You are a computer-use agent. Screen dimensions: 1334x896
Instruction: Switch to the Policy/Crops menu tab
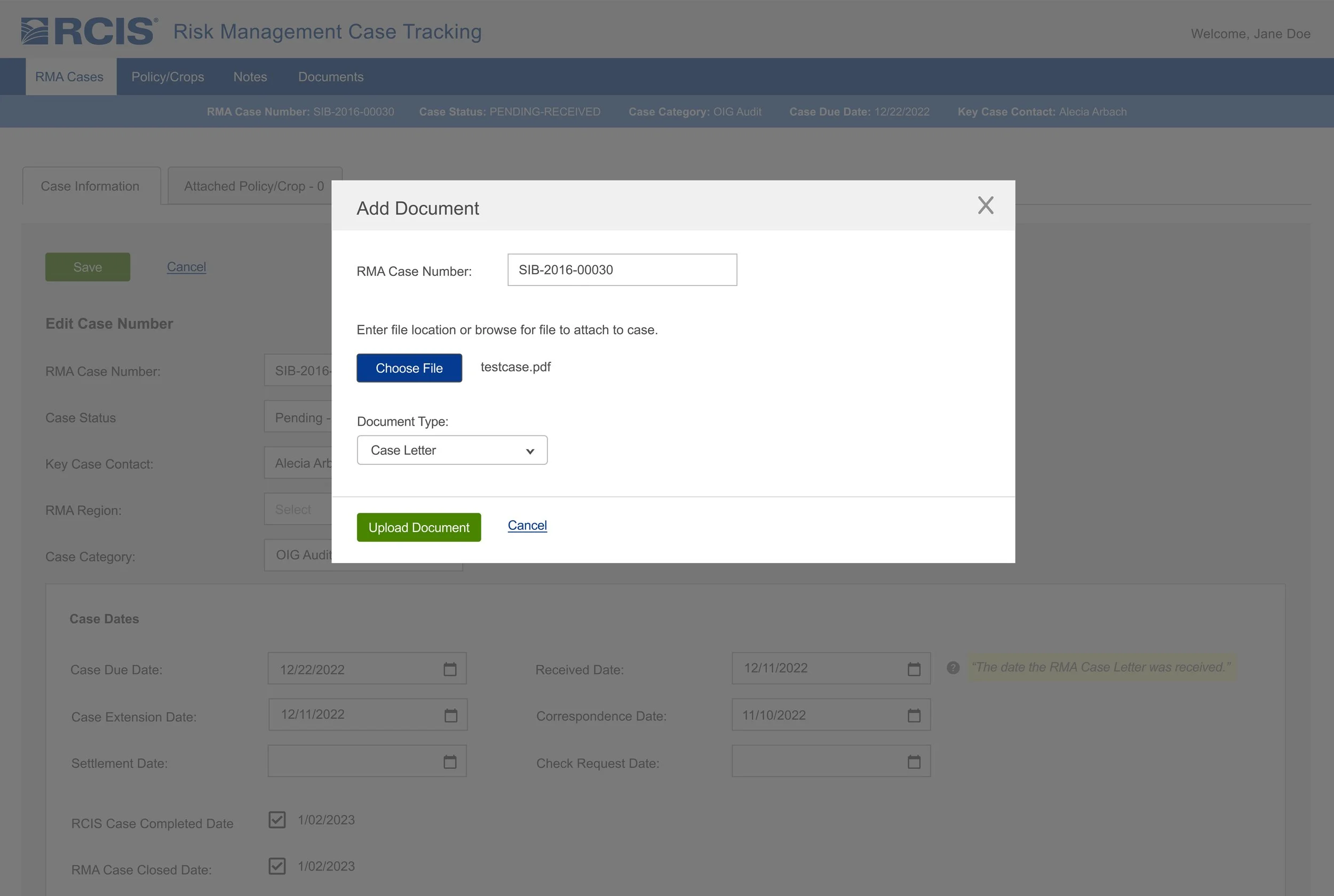pyautogui.click(x=168, y=76)
